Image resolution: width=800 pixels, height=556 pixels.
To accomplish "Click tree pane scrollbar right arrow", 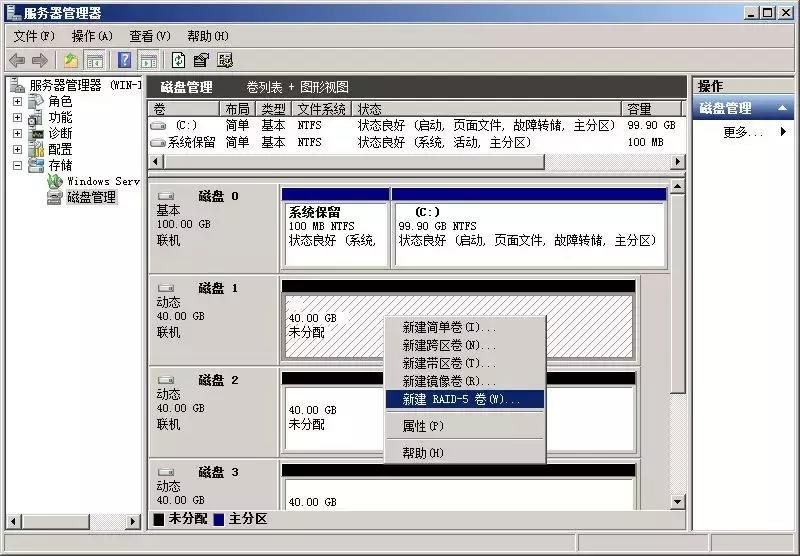I will (133, 521).
